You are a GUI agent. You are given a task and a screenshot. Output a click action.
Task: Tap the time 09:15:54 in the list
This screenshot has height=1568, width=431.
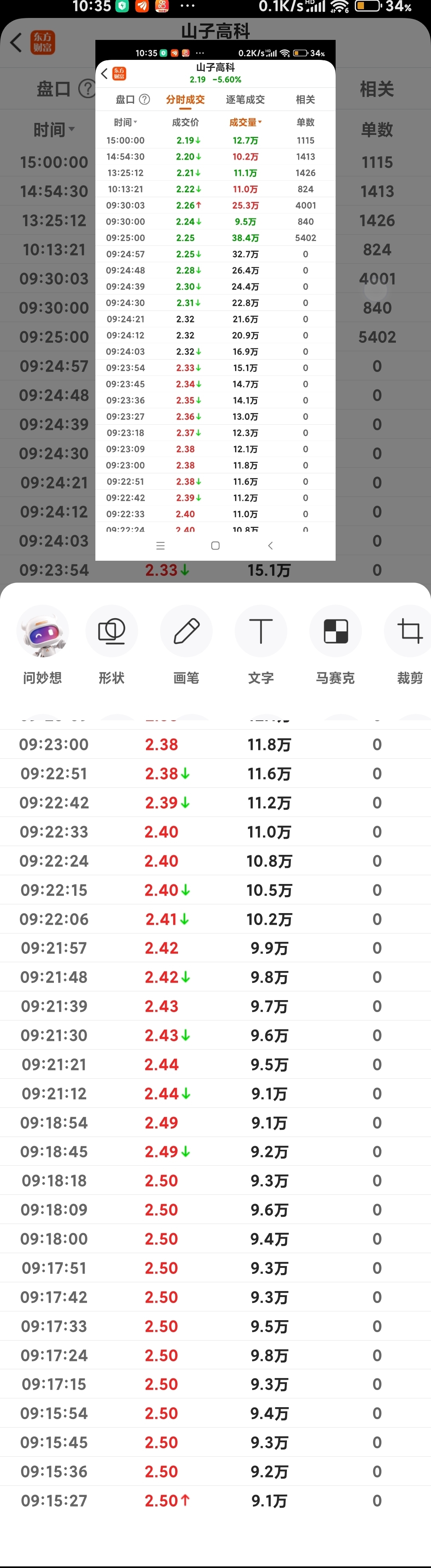pyautogui.click(x=54, y=1414)
